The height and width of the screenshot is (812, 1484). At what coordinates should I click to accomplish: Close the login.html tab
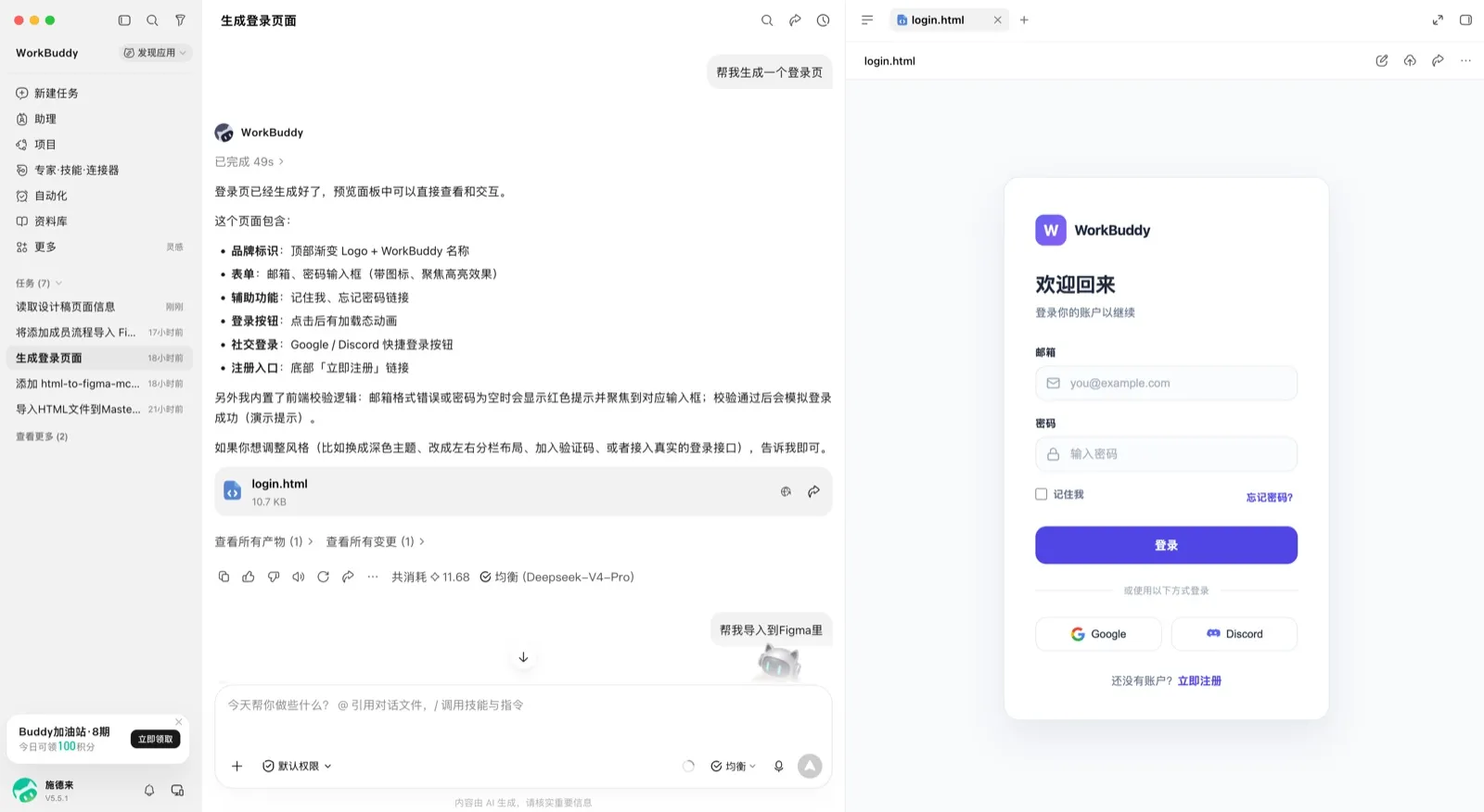pos(998,20)
